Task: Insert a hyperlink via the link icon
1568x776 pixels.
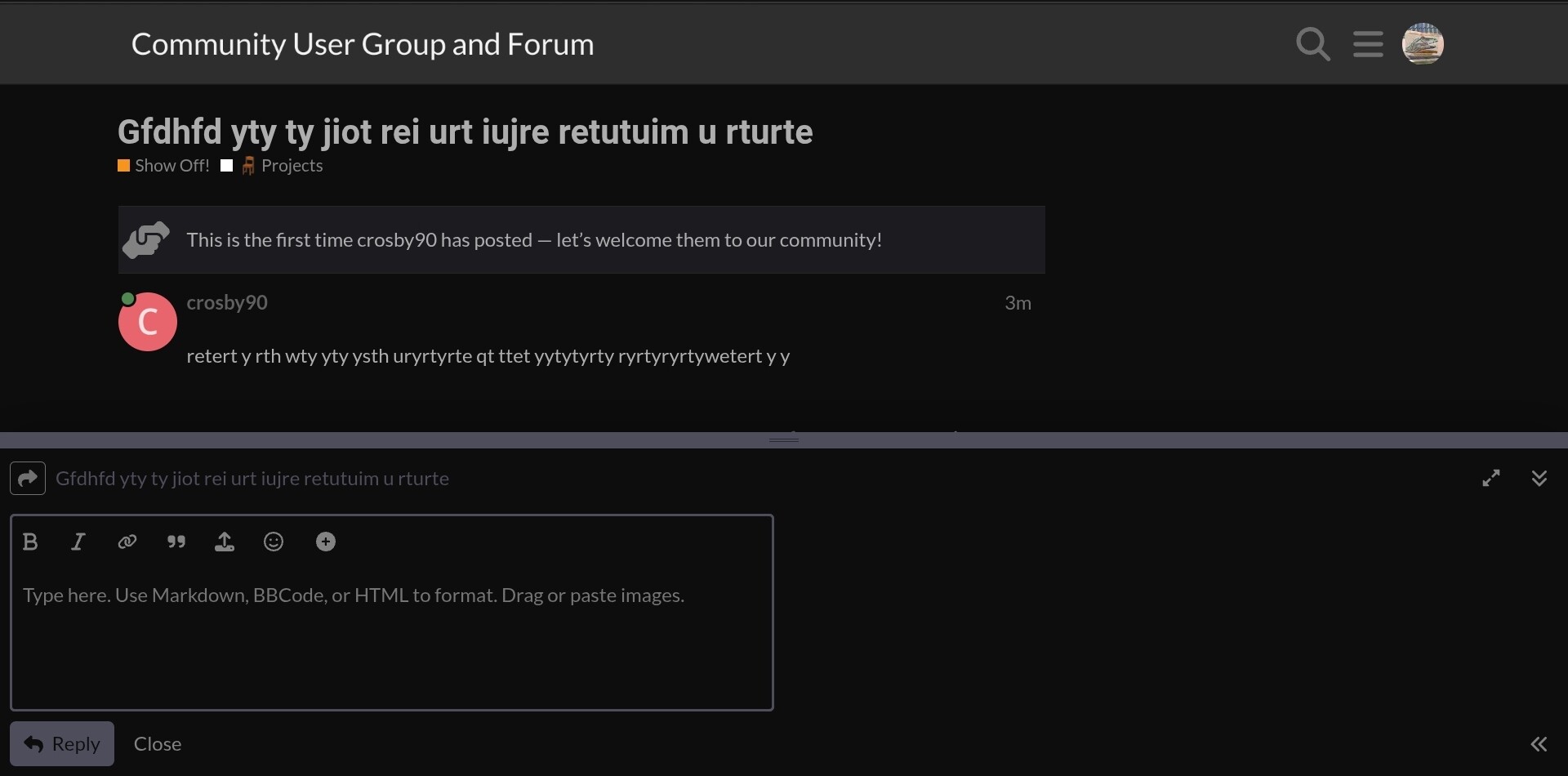Action: click(x=127, y=542)
